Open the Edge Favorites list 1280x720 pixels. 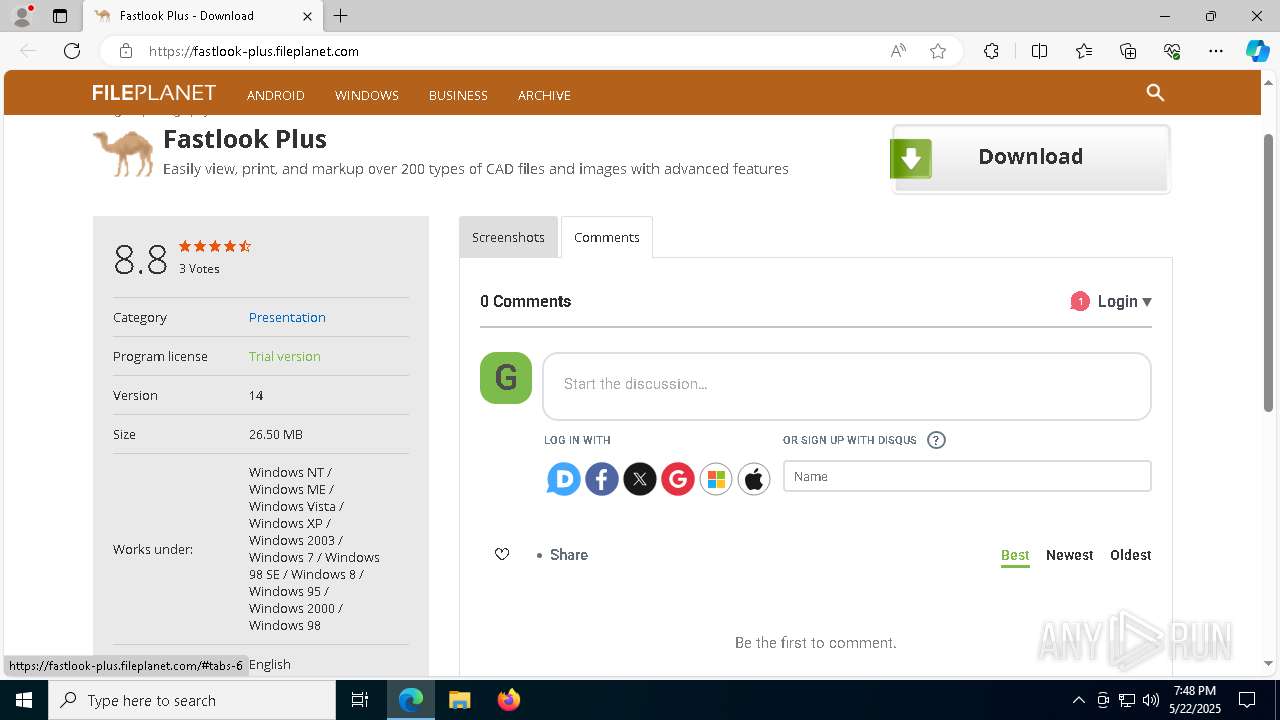pos(1084,51)
